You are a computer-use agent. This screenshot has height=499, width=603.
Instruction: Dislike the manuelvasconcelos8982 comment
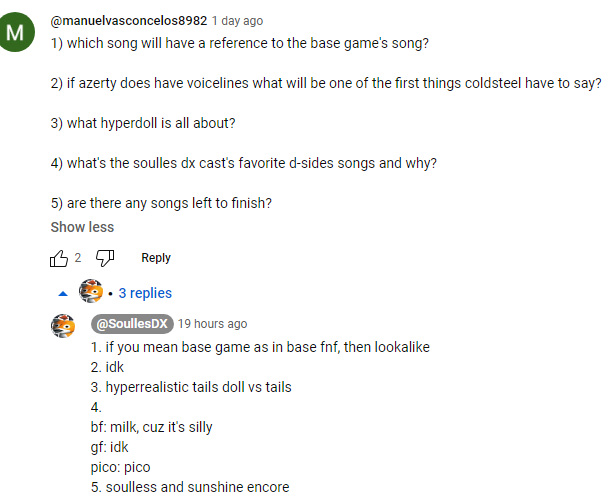[105, 258]
